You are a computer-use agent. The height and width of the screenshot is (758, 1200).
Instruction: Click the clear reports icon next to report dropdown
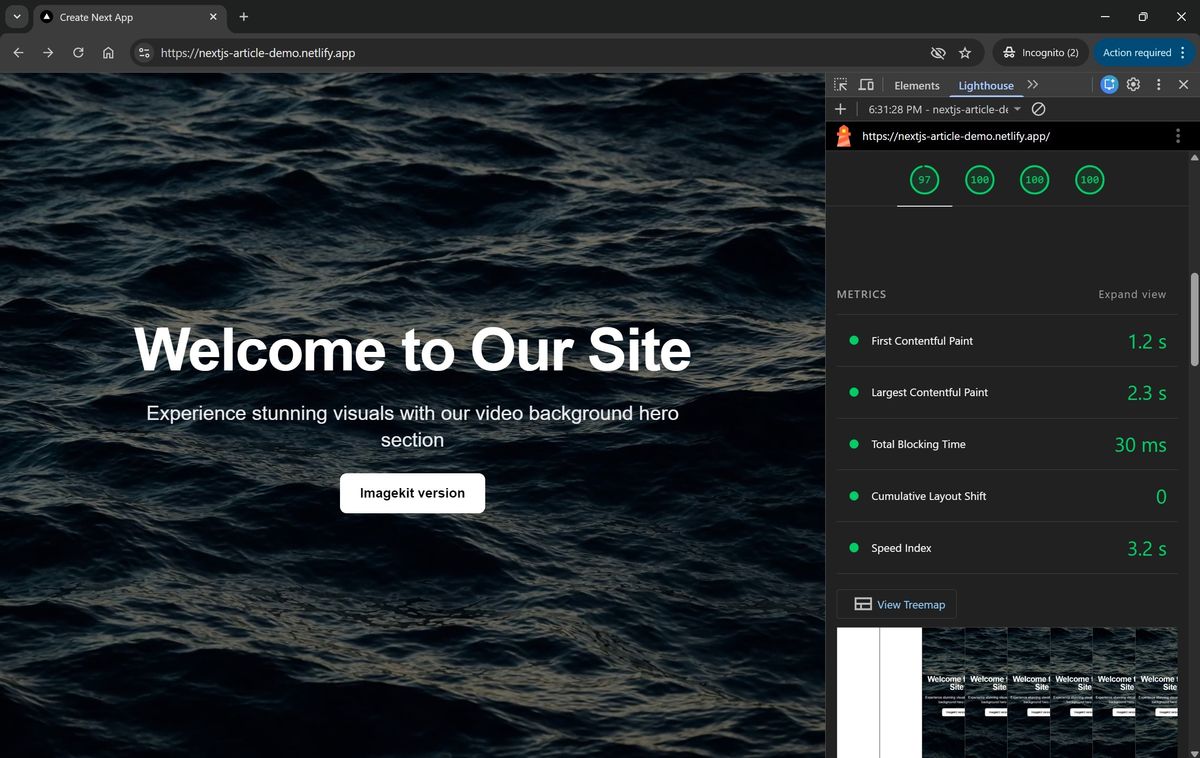[x=1038, y=109]
